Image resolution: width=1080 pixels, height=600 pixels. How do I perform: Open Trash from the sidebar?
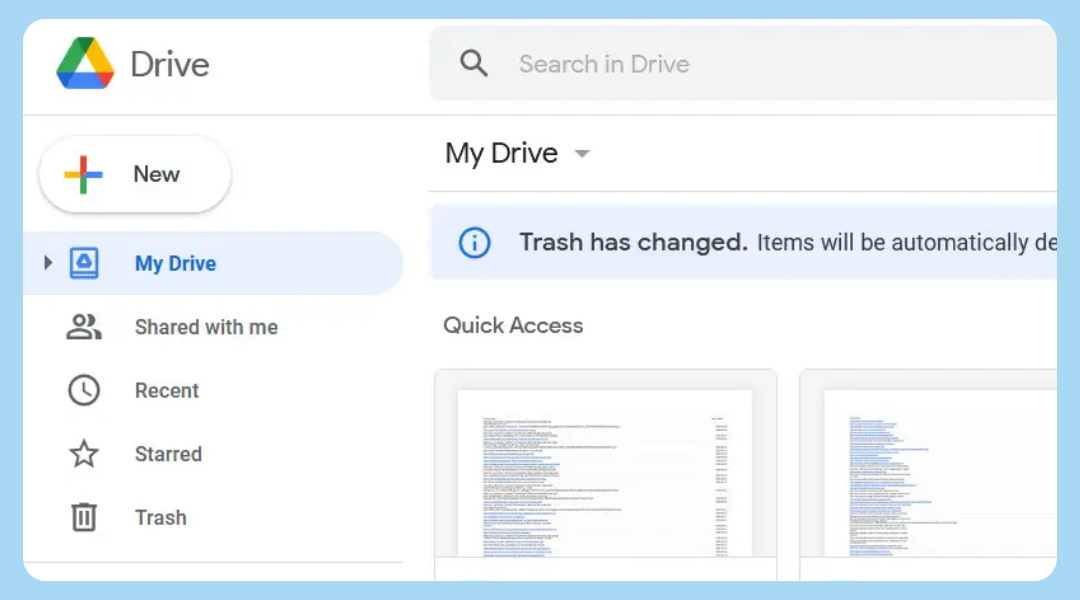coord(160,517)
